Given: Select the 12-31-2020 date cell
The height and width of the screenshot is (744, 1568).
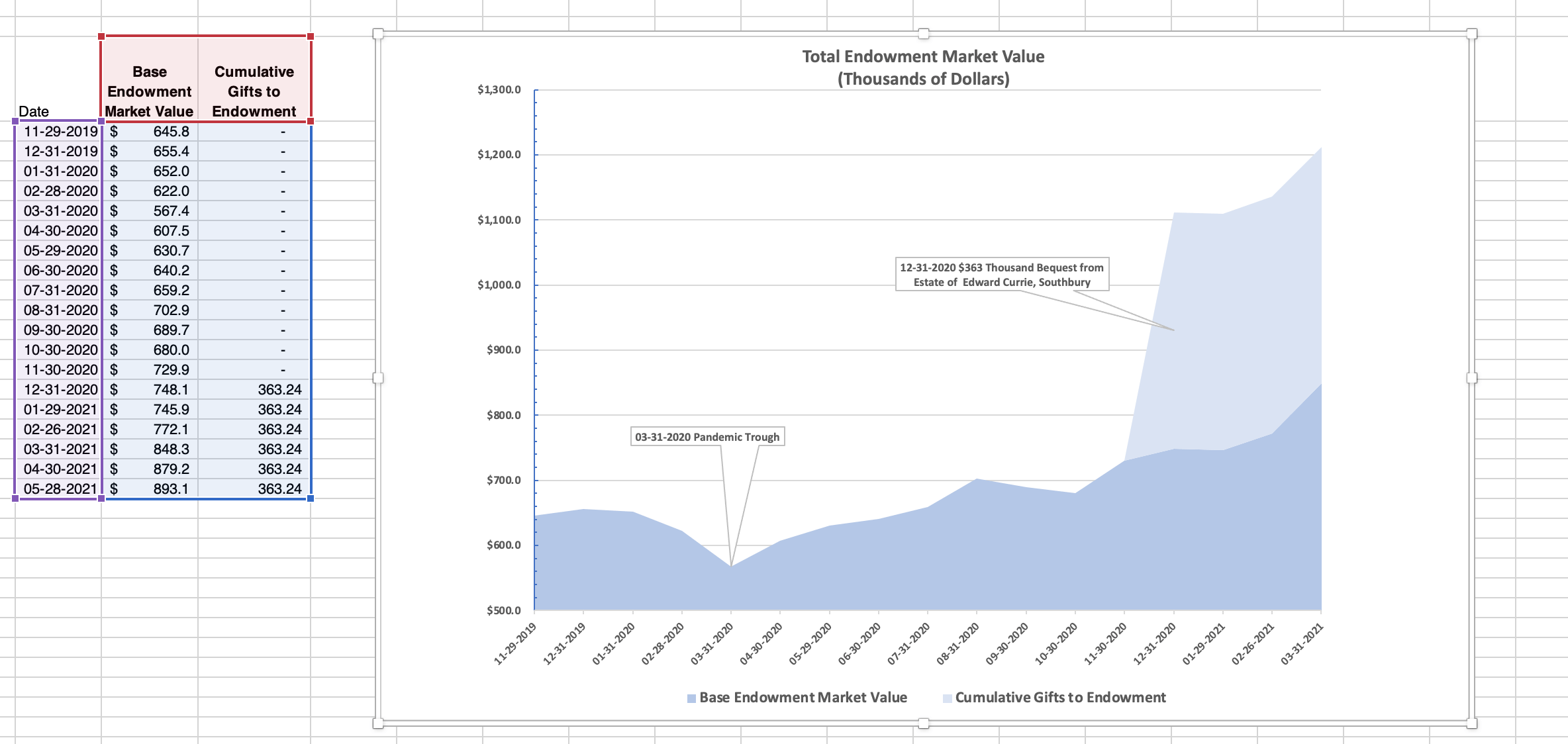Looking at the screenshot, I should pyautogui.click(x=58, y=389).
